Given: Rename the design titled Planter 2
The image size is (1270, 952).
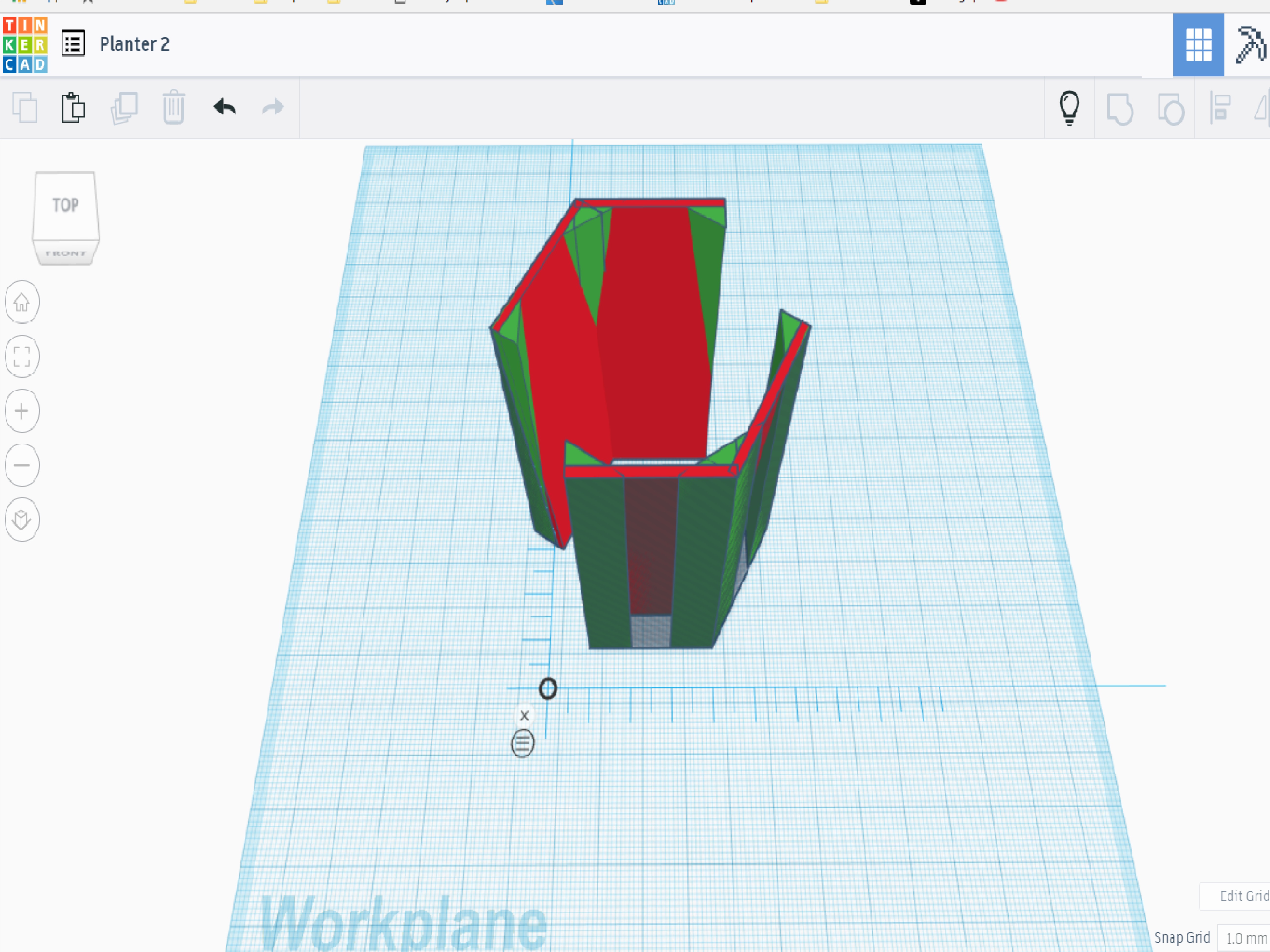Looking at the screenshot, I should tap(135, 44).
